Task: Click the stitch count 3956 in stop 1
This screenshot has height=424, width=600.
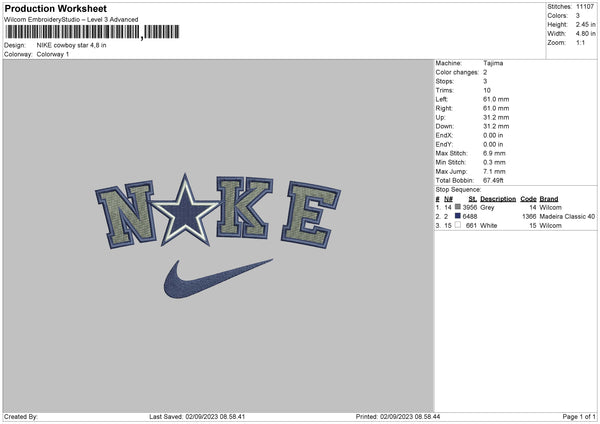Action: point(470,207)
